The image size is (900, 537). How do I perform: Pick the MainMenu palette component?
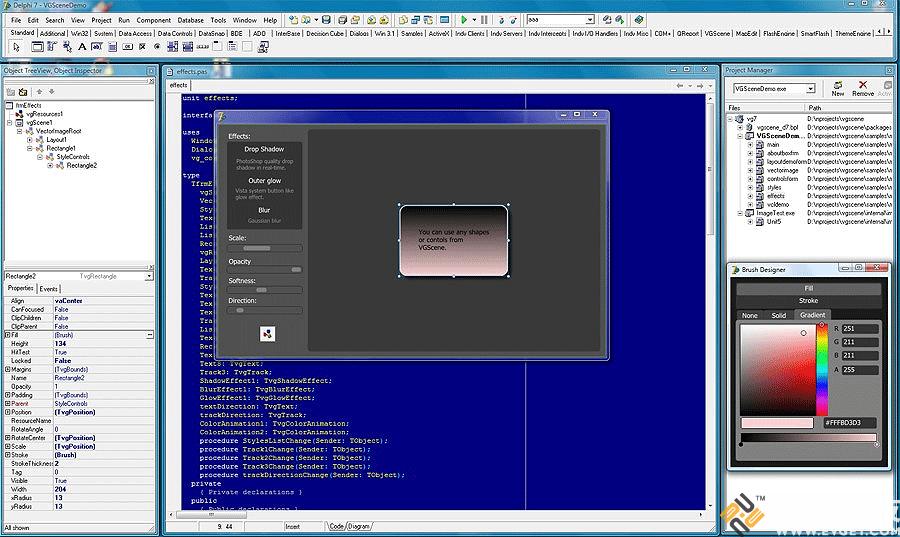pyautogui.click(x=52, y=46)
